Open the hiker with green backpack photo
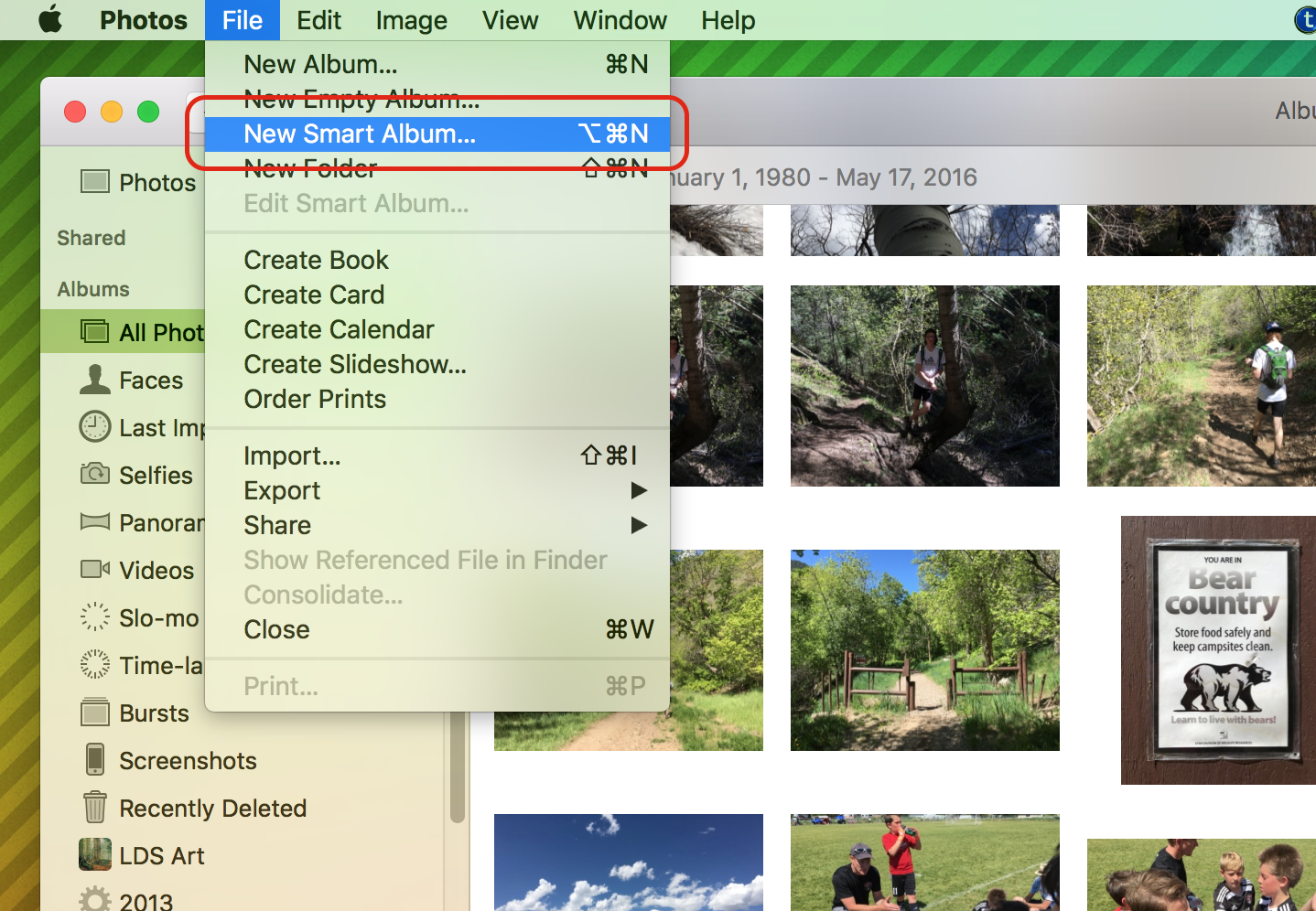Image resolution: width=1316 pixels, height=911 pixels. click(1202, 386)
